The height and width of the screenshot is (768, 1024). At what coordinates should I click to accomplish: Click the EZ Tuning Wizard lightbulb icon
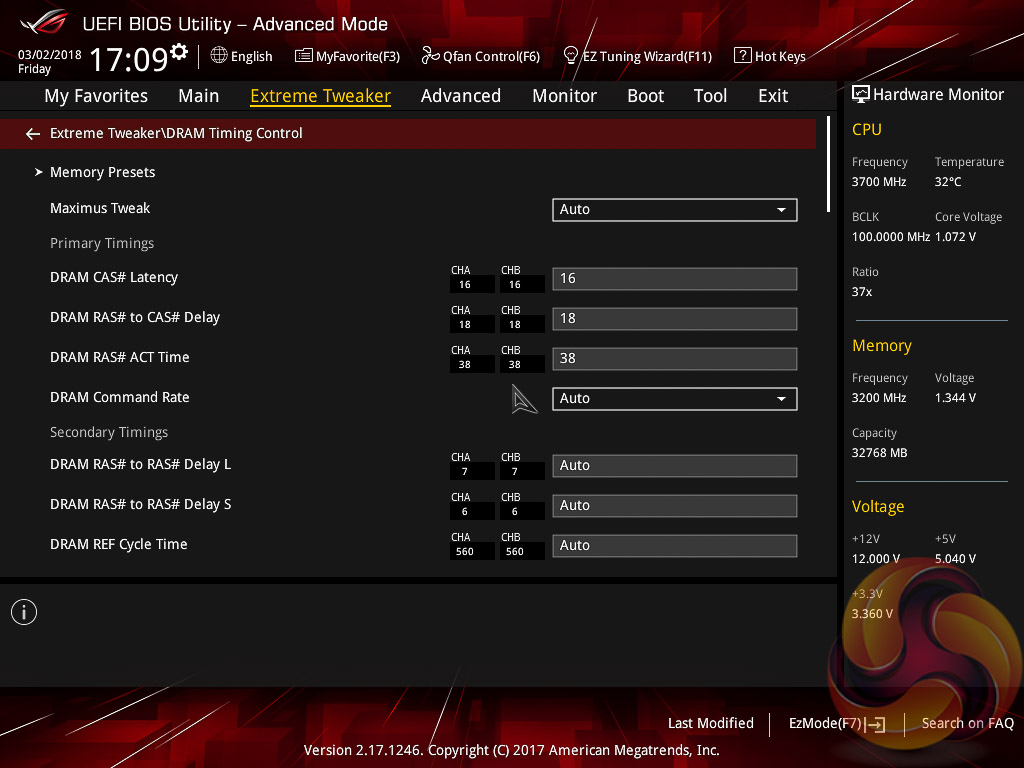570,56
